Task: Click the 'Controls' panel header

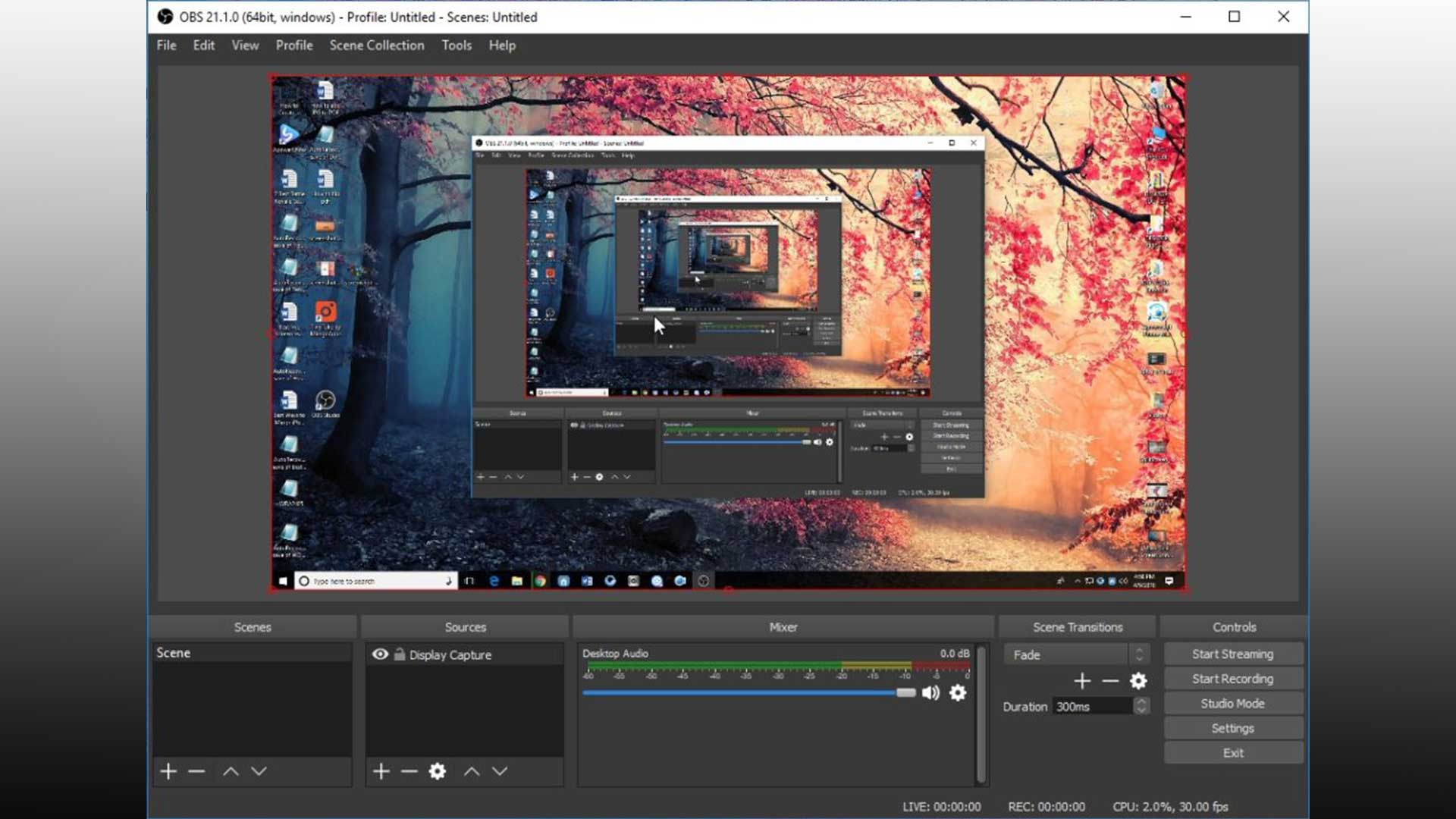Action: 1234,627
